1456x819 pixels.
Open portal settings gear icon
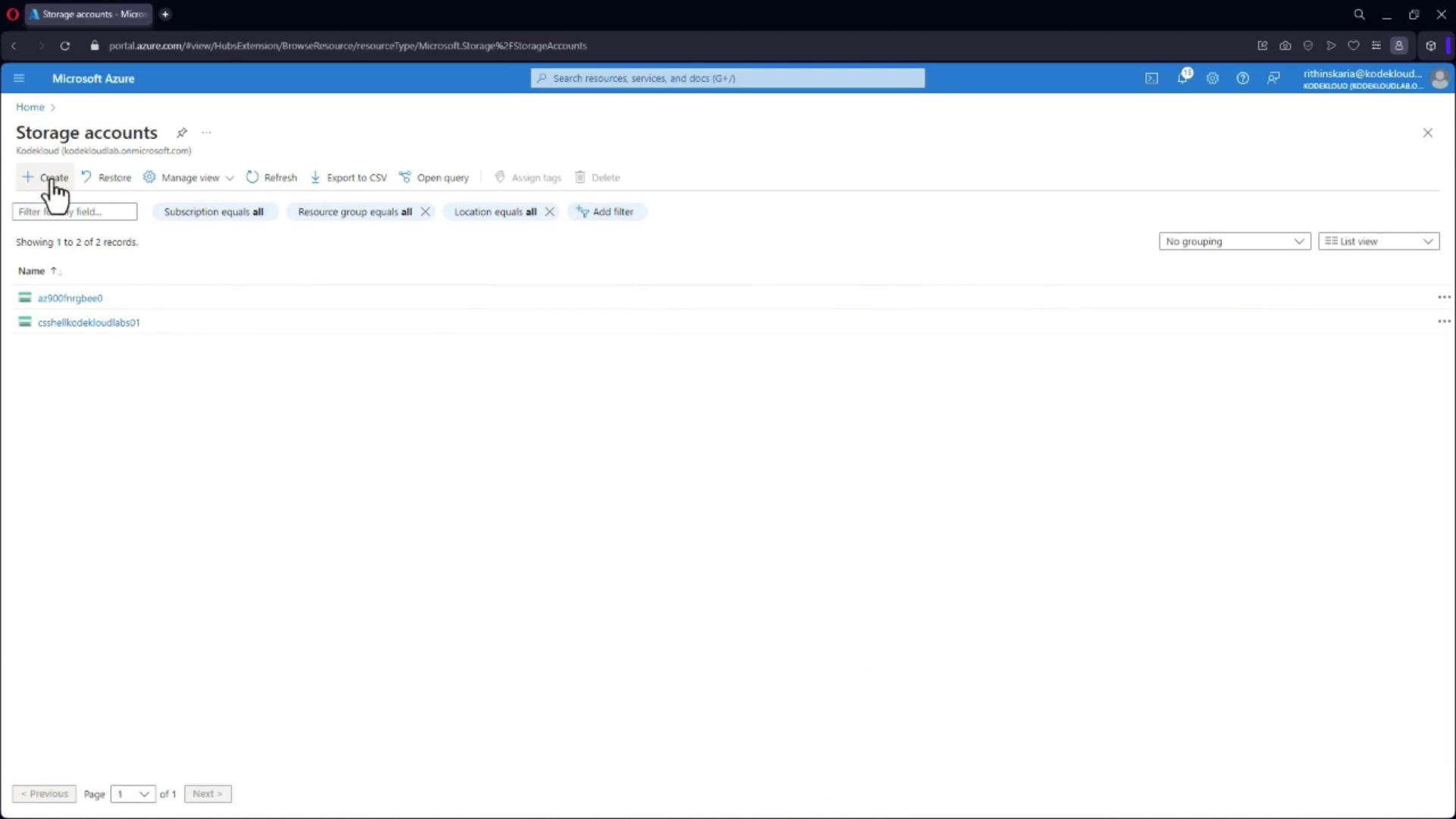tap(1213, 78)
